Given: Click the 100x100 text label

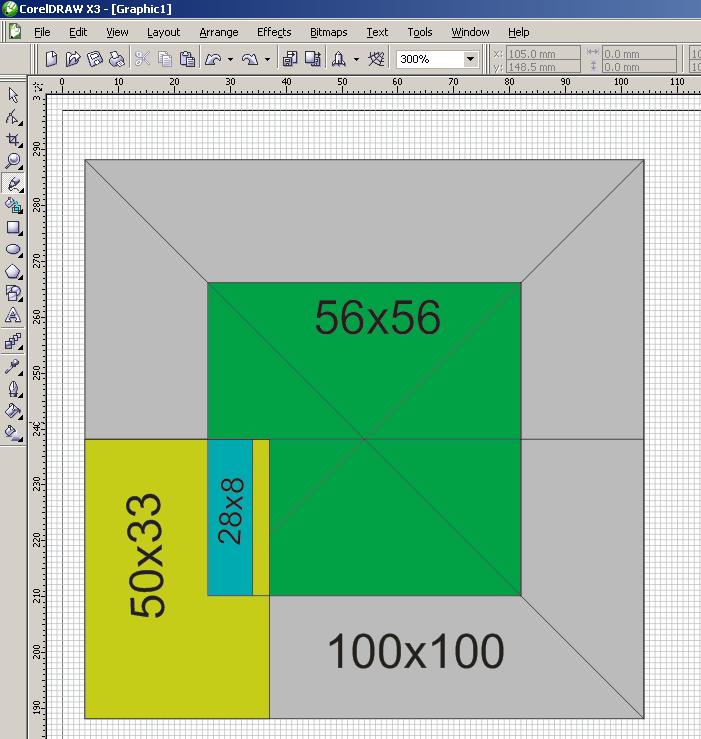Looking at the screenshot, I should (x=416, y=651).
